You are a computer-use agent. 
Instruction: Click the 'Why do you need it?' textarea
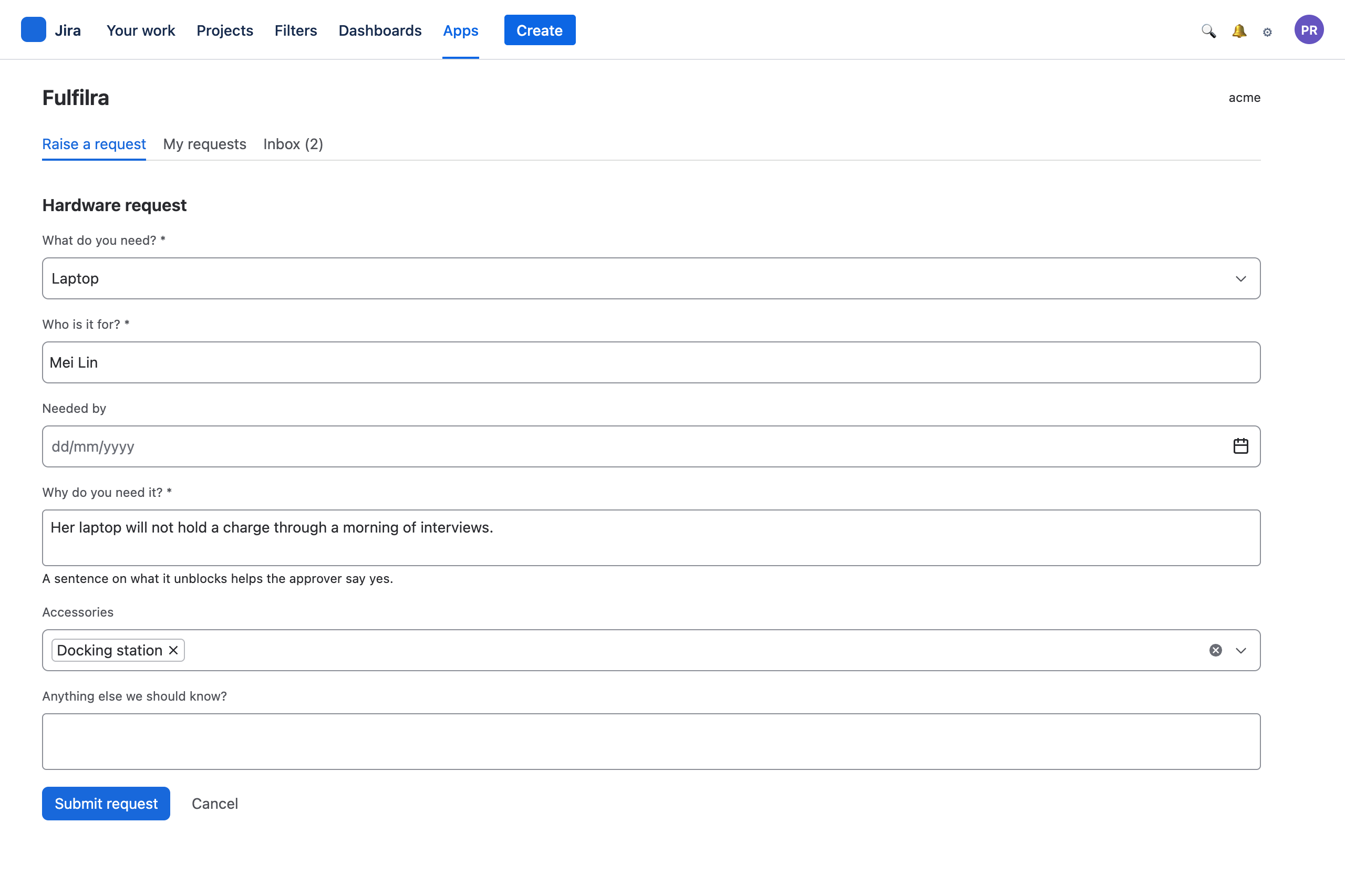click(651, 538)
